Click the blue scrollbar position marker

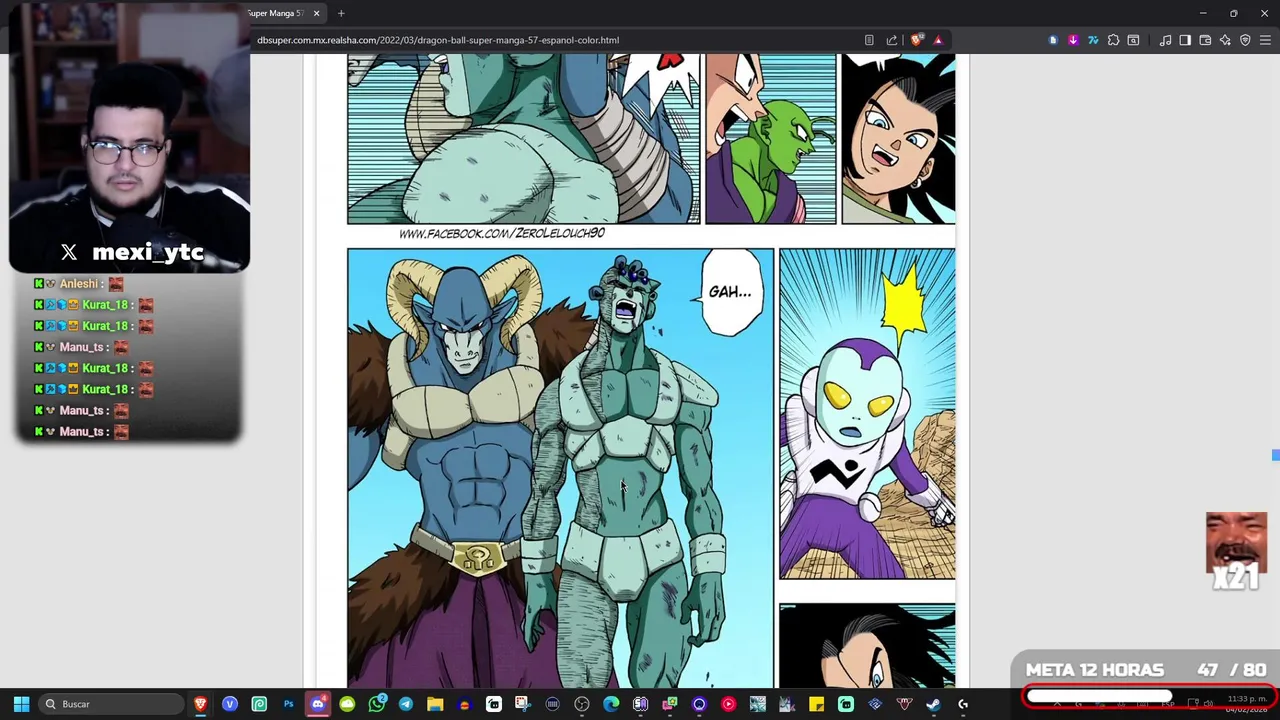[x=1276, y=455]
